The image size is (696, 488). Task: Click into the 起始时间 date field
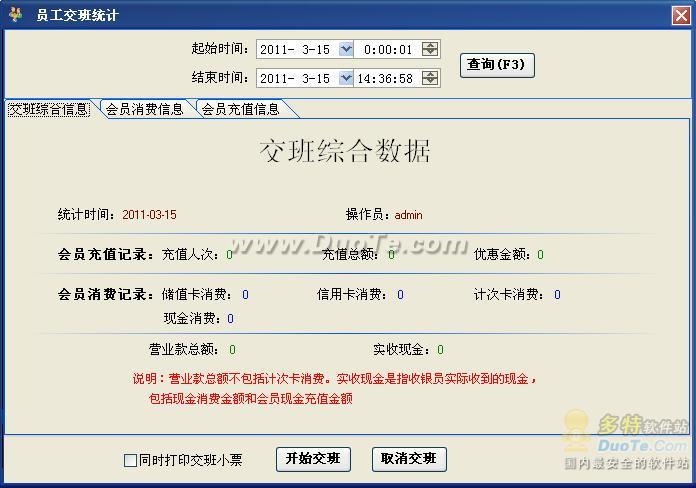(x=297, y=49)
